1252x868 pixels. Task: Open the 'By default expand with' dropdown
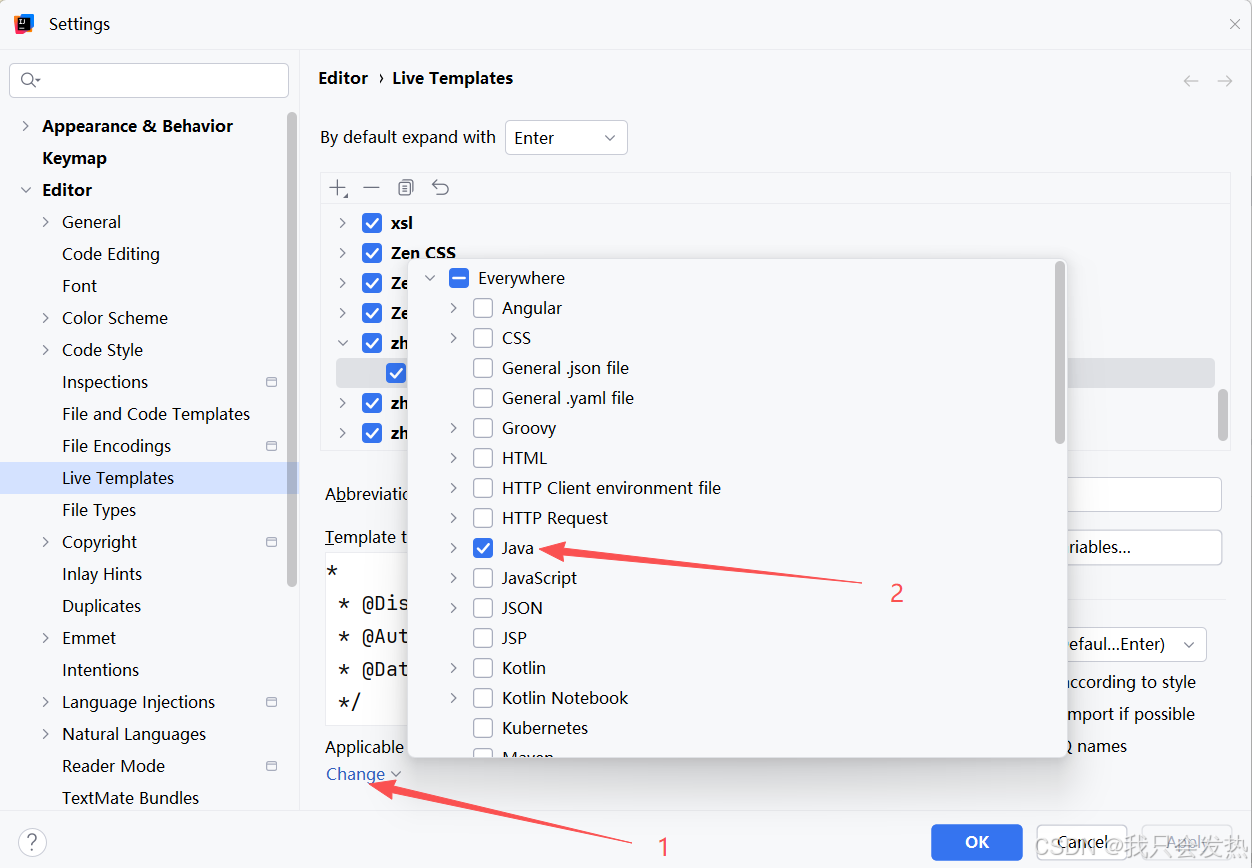click(566, 138)
